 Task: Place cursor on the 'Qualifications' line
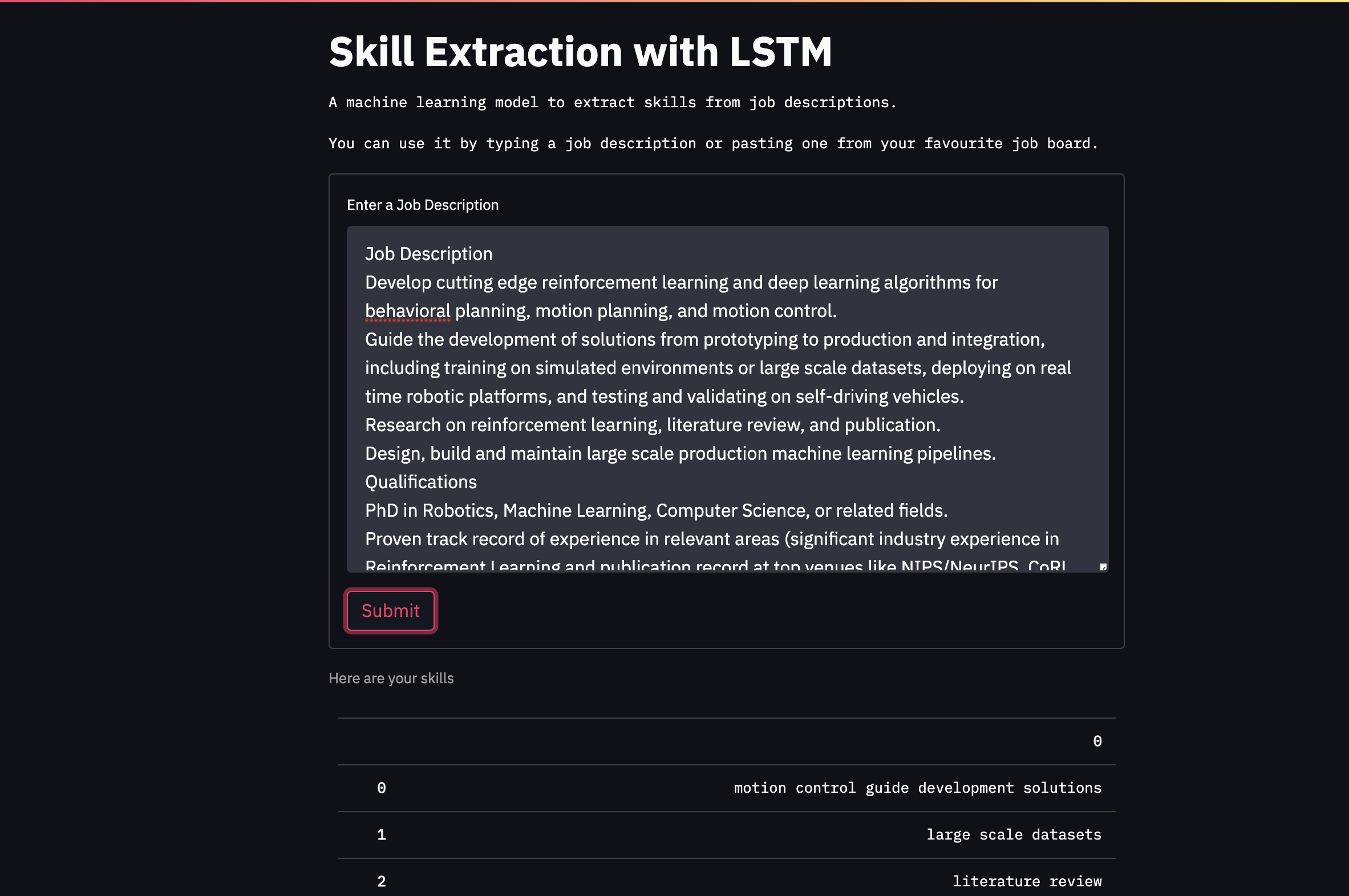420,482
